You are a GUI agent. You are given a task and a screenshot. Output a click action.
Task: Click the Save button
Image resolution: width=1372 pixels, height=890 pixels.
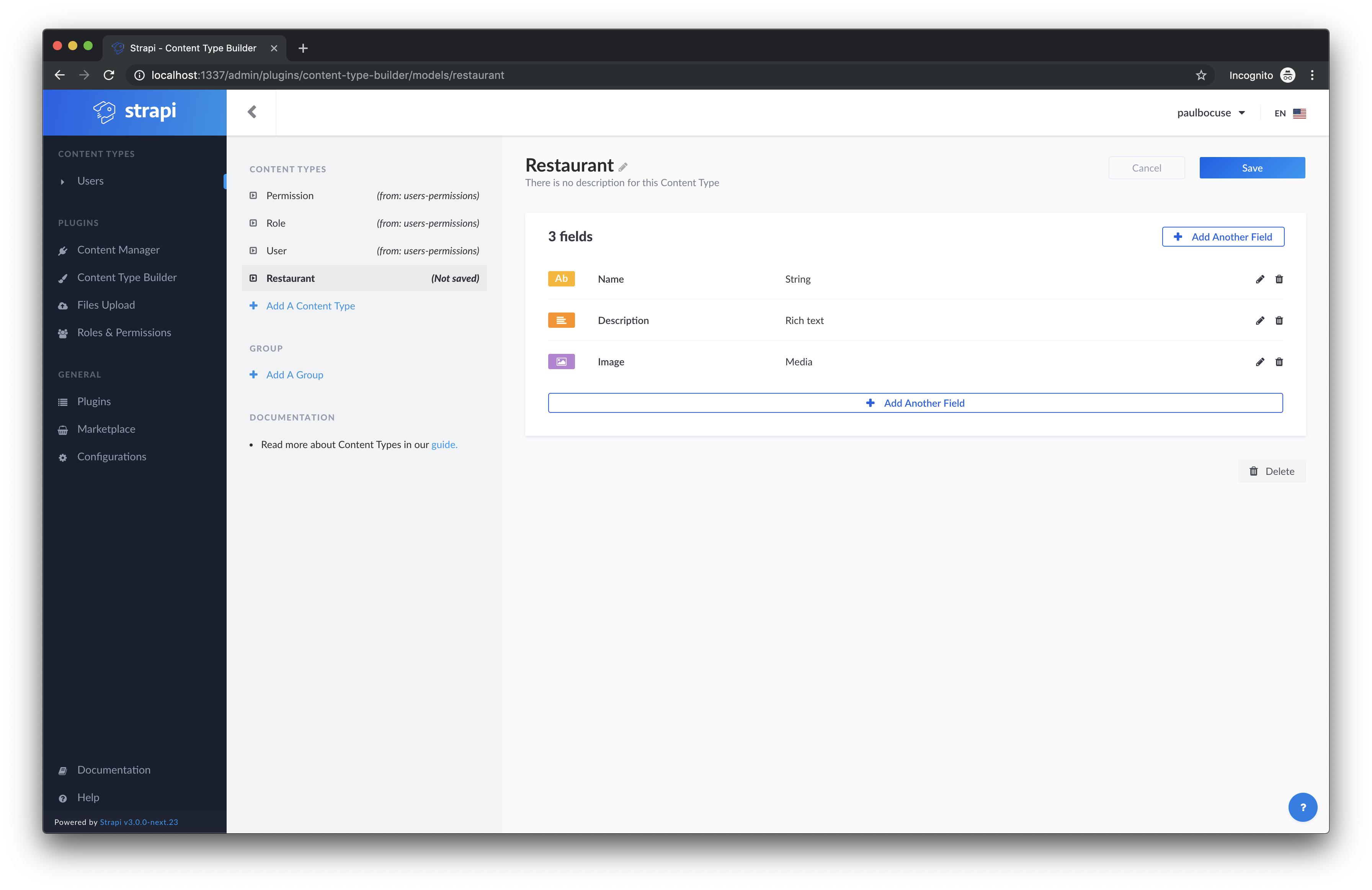(x=1251, y=168)
